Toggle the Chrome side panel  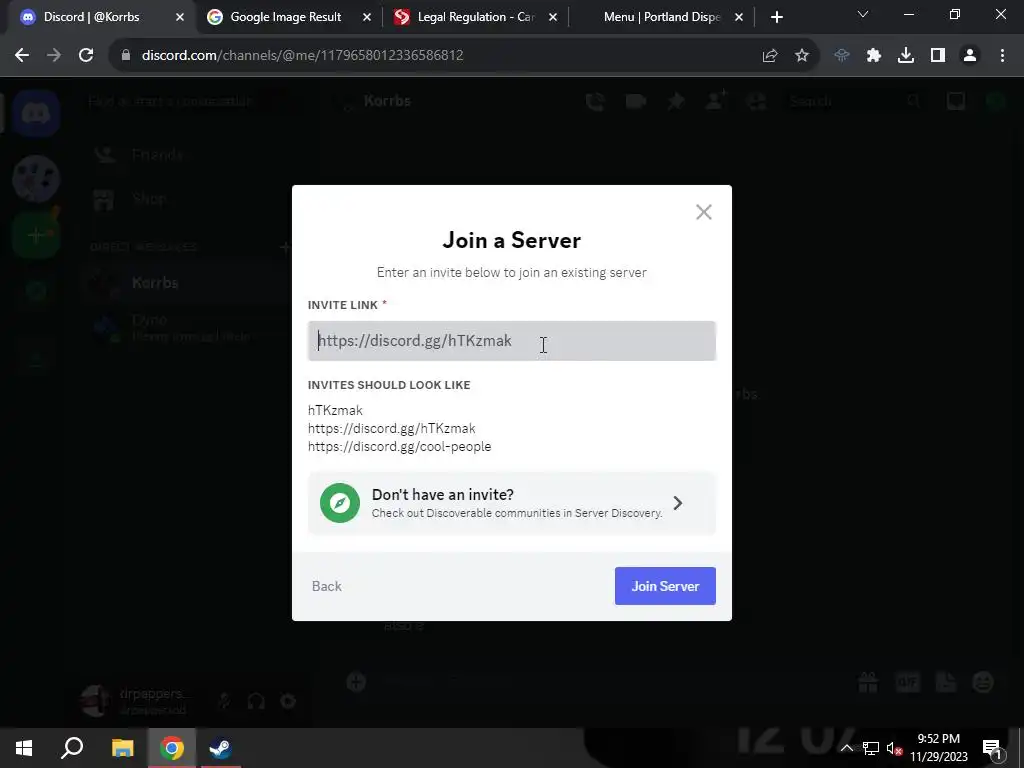938,55
